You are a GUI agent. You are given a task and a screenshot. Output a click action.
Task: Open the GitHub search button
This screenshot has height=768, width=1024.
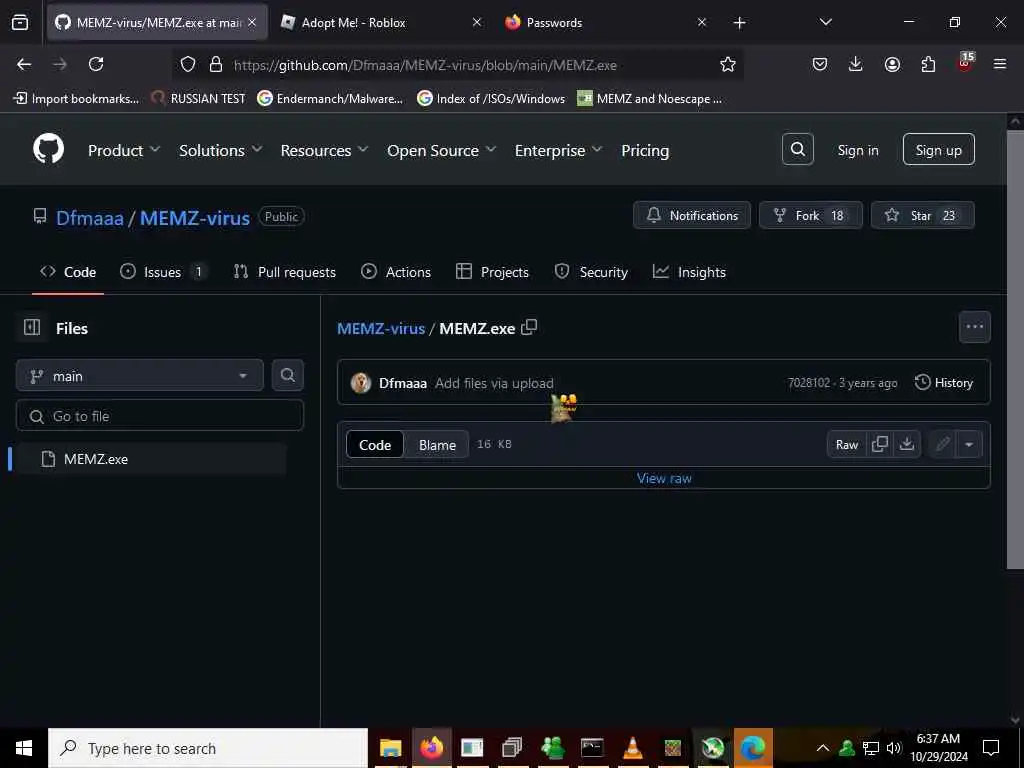click(x=797, y=150)
